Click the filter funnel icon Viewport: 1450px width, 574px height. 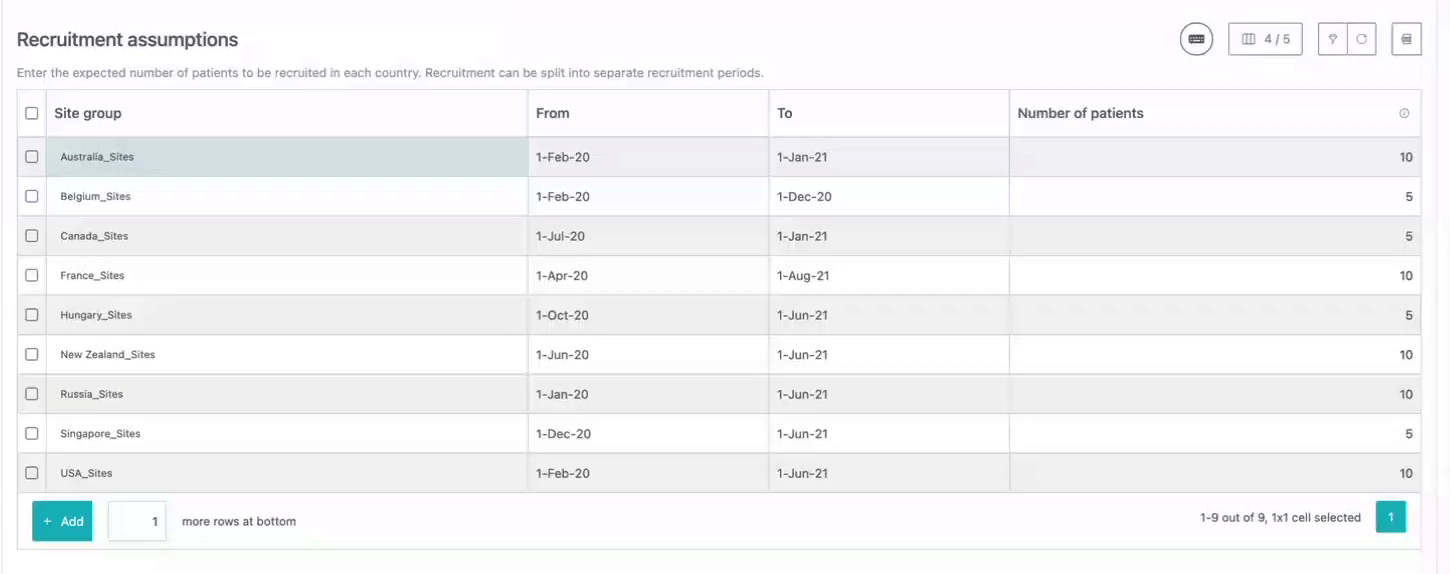coord(1333,39)
